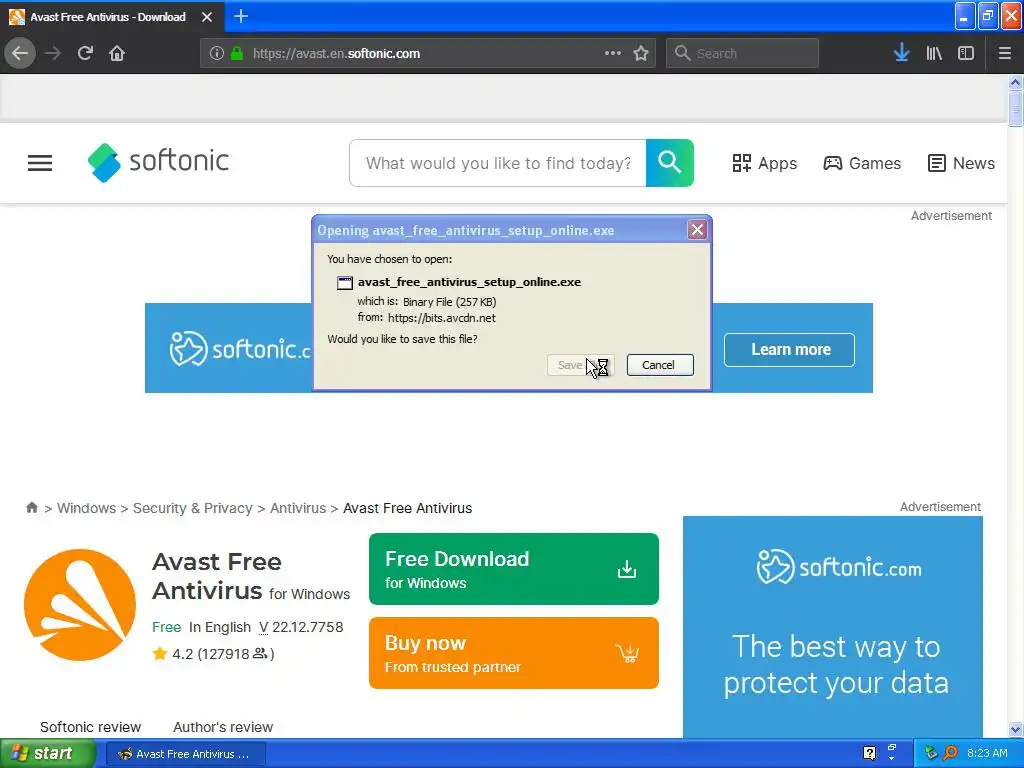Click Free Download for Windows button
Viewport: 1024px width, 768px height.
click(x=513, y=569)
